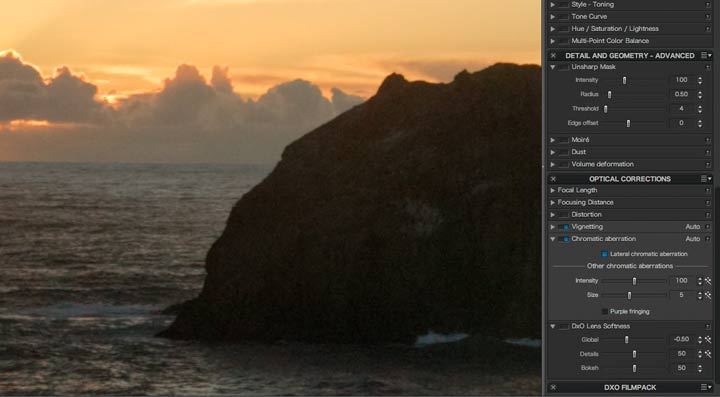Click the DxO FilmPack palette title
Viewport: 720px width, 397px height.
pyautogui.click(x=630, y=388)
